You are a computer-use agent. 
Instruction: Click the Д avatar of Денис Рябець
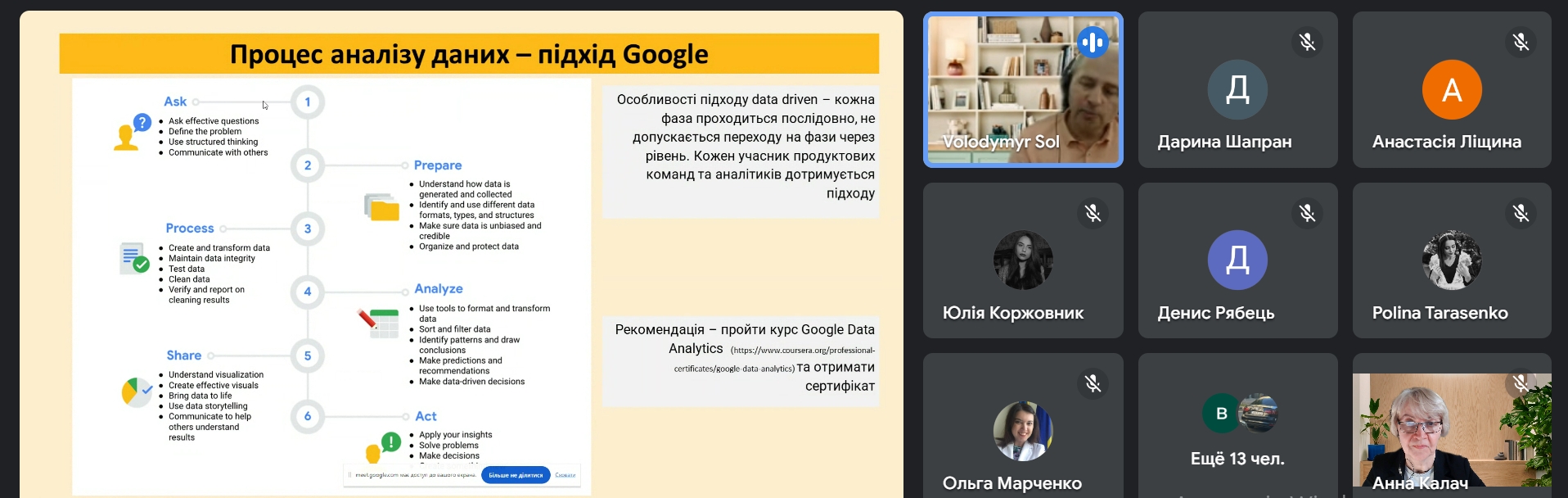click(1237, 260)
